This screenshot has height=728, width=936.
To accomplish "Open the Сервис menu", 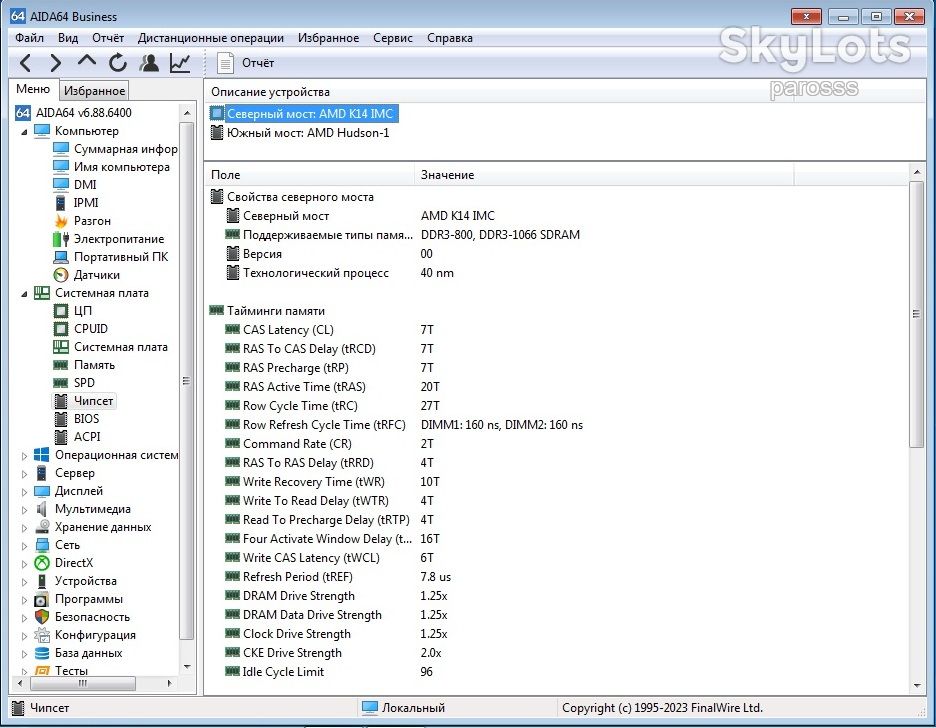I will click(393, 38).
